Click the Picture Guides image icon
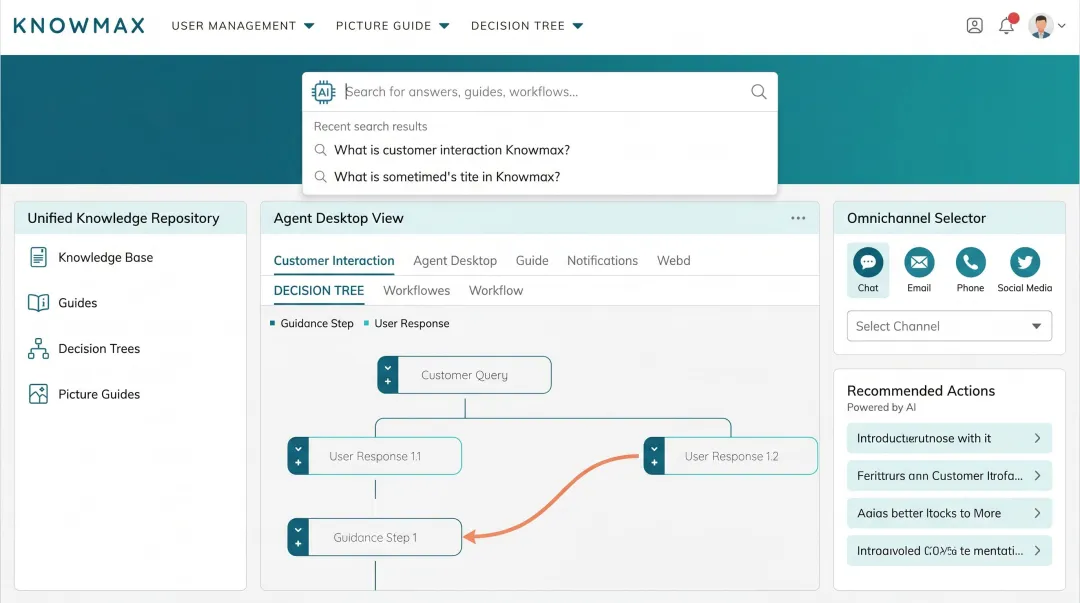1080x603 pixels. coord(39,394)
